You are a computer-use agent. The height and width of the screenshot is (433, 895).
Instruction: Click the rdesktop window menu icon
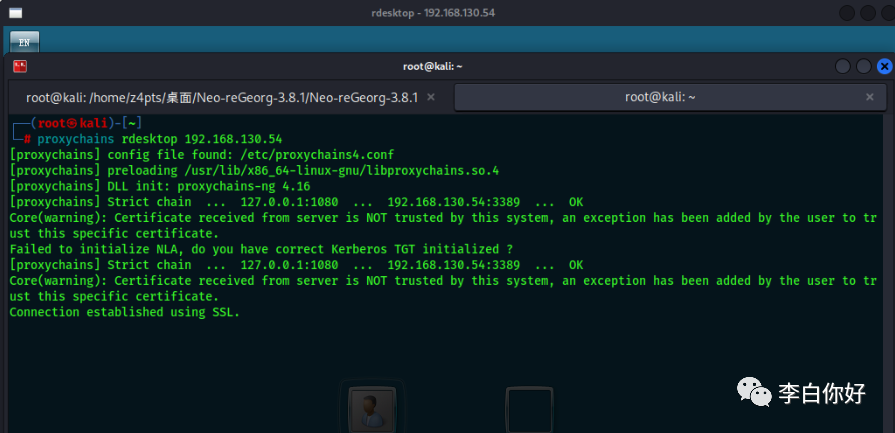point(15,13)
